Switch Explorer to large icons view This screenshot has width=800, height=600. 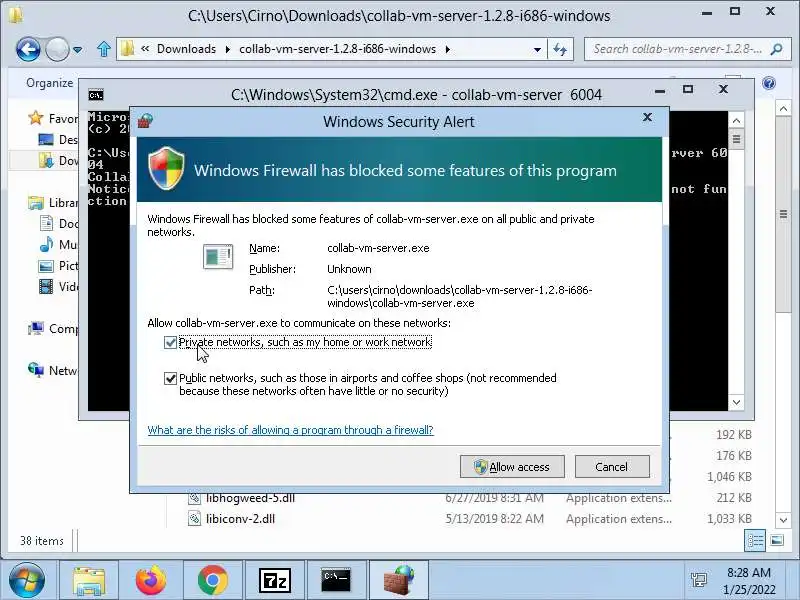tap(777, 540)
